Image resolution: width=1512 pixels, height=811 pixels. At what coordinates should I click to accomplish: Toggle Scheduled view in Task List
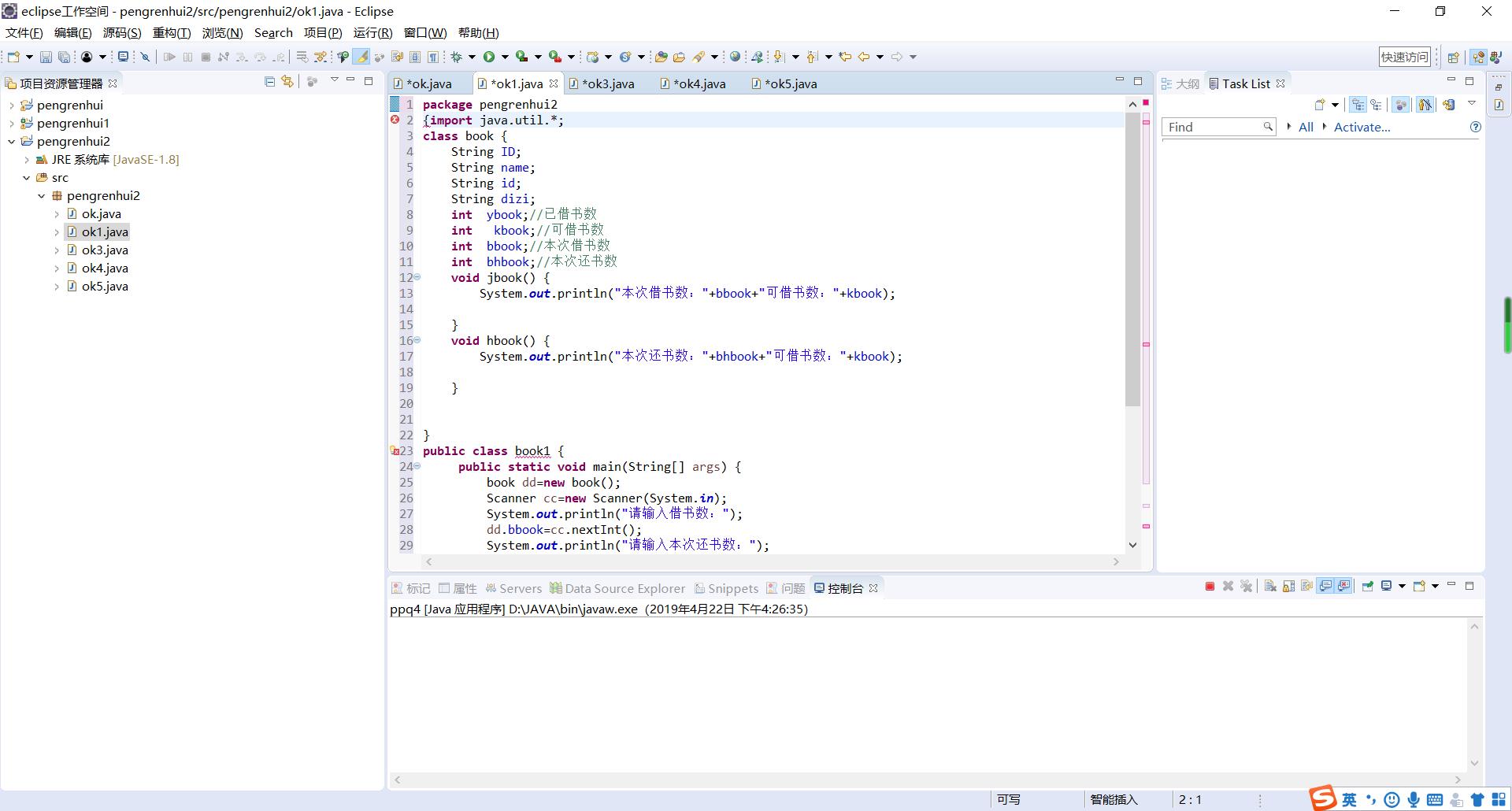coord(1376,104)
